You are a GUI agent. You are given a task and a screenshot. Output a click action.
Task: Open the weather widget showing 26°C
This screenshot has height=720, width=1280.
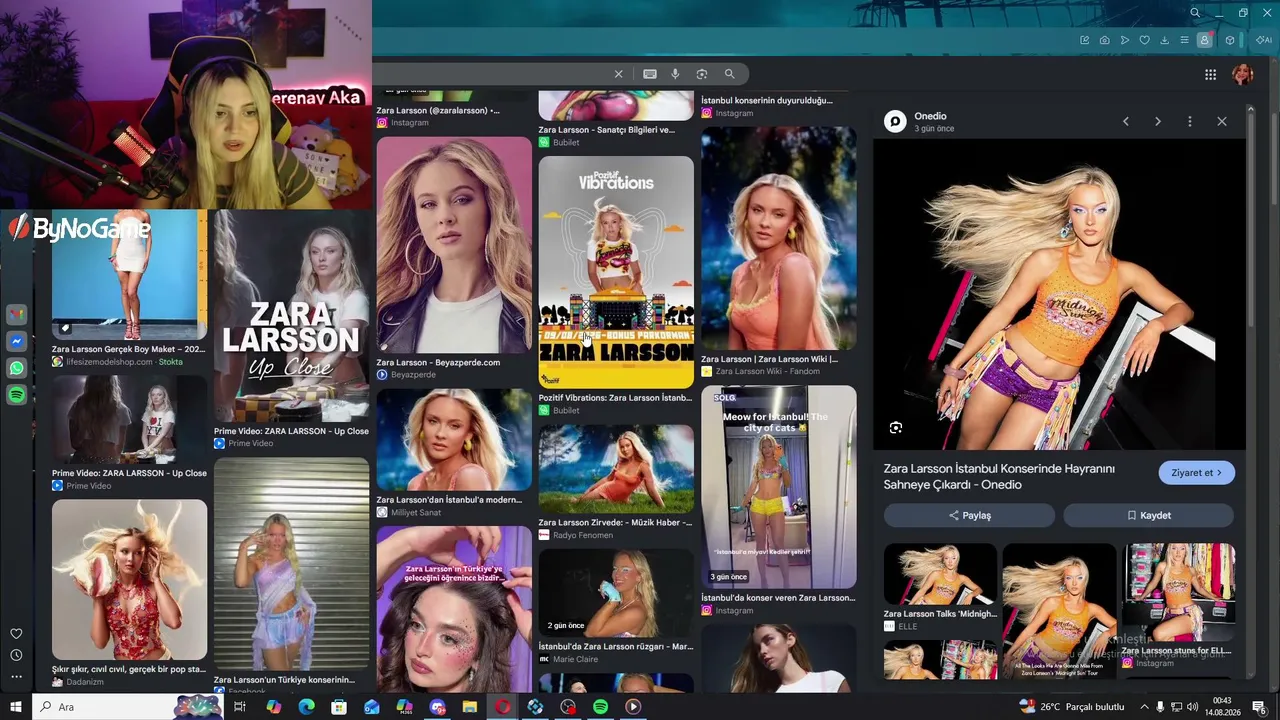[1071, 707]
